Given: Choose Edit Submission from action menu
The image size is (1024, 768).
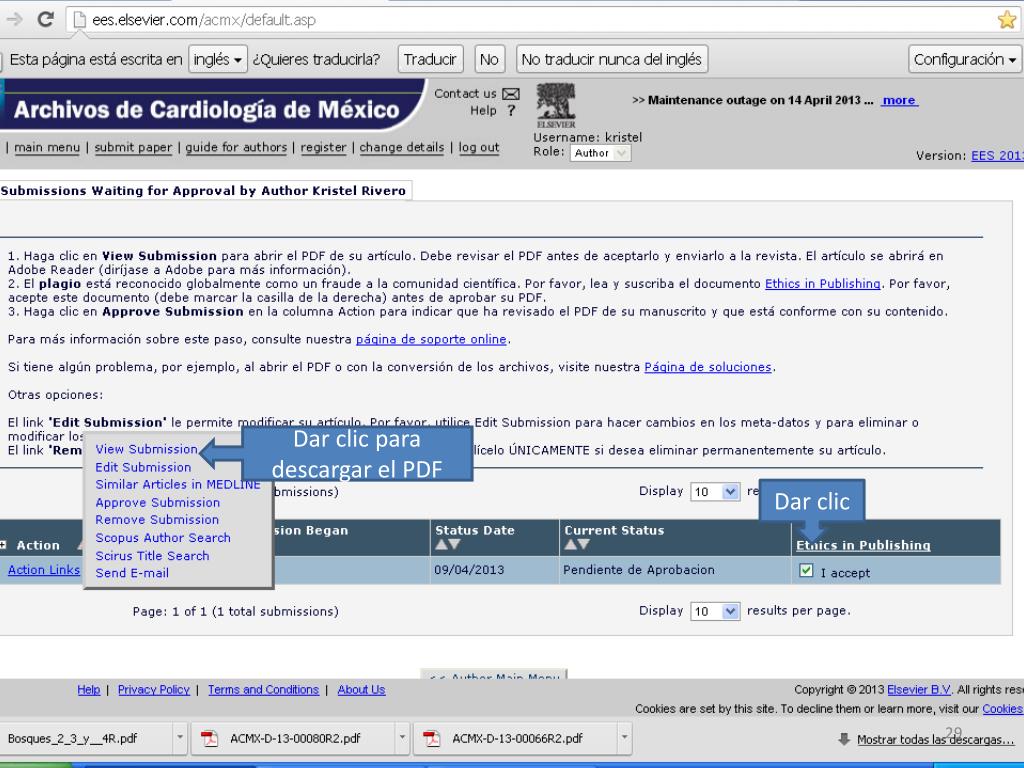Looking at the screenshot, I should point(143,468).
